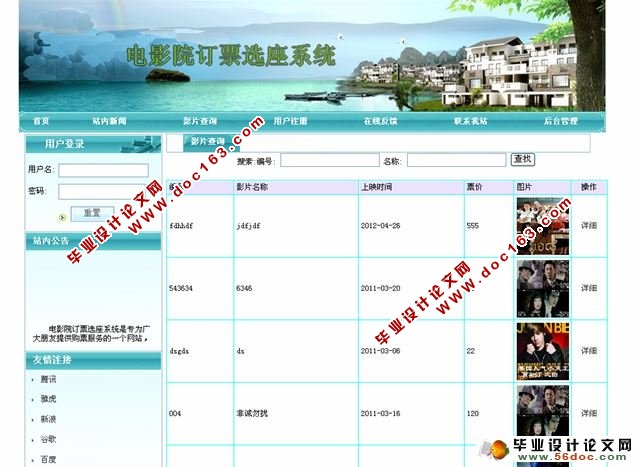The height and width of the screenshot is (467, 642).
Task: Click the poster thumbnail for 非诚勿扰
Action: [543, 411]
